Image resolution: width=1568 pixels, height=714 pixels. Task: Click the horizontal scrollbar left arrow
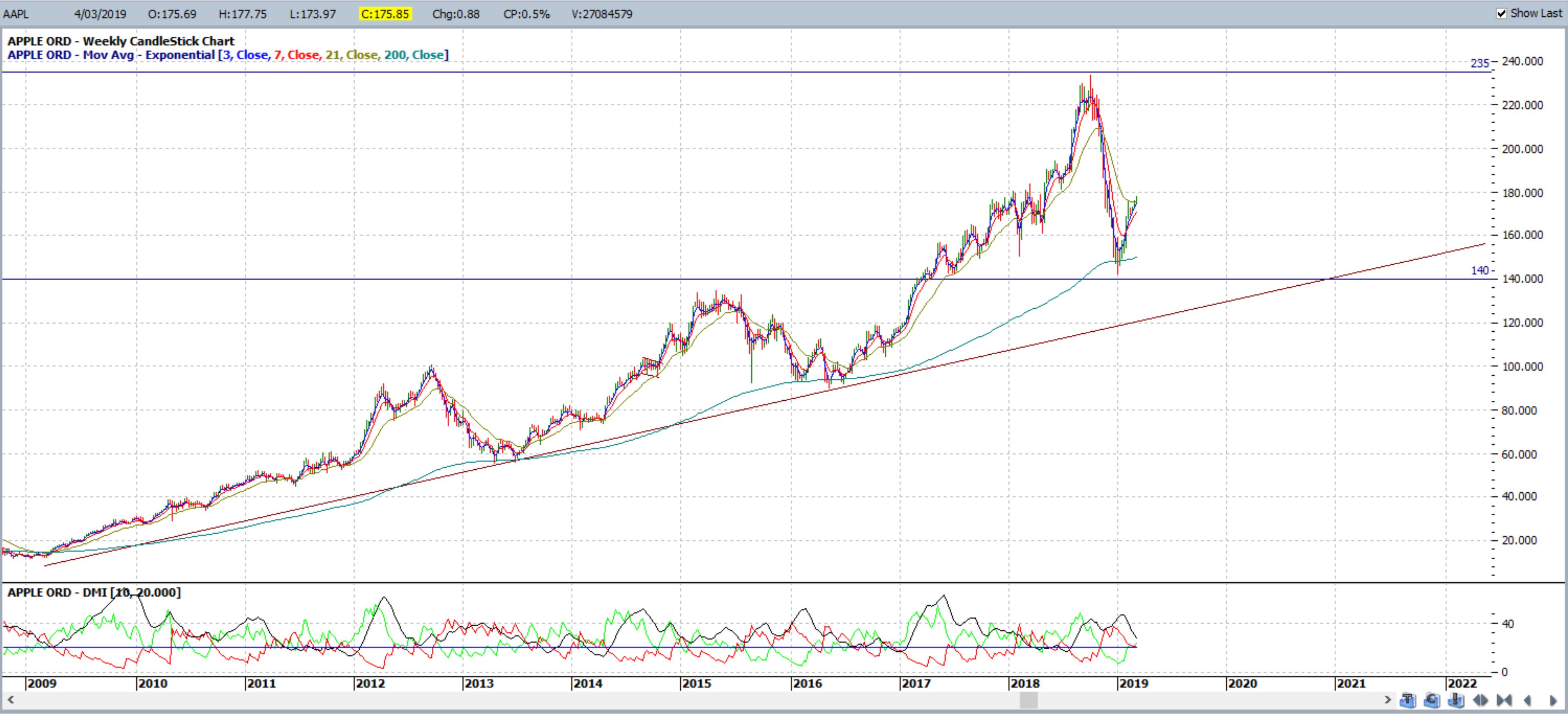pyautogui.click(x=10, y=700)
